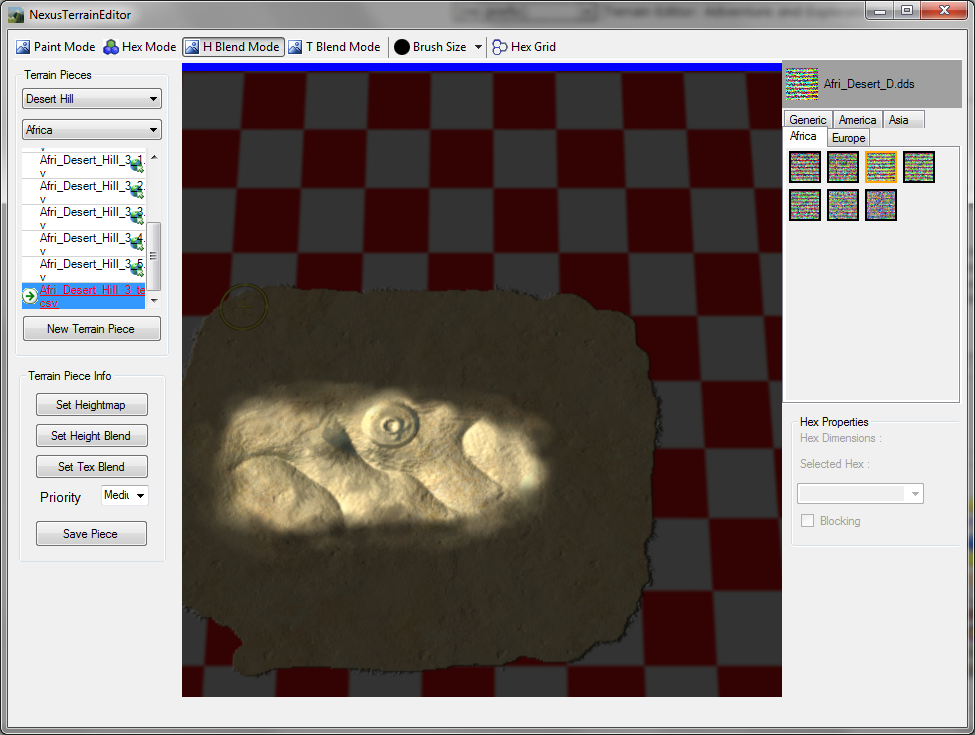
Task: Click globe icon on Afri_Desert_Hill_3_4 row
Action: 137,243
